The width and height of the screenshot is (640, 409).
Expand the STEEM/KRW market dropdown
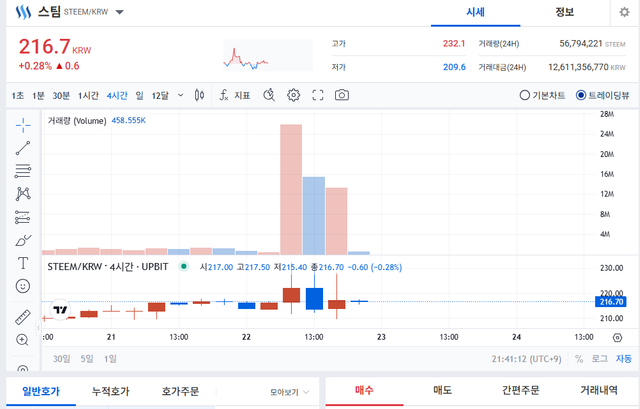point(120,12)
